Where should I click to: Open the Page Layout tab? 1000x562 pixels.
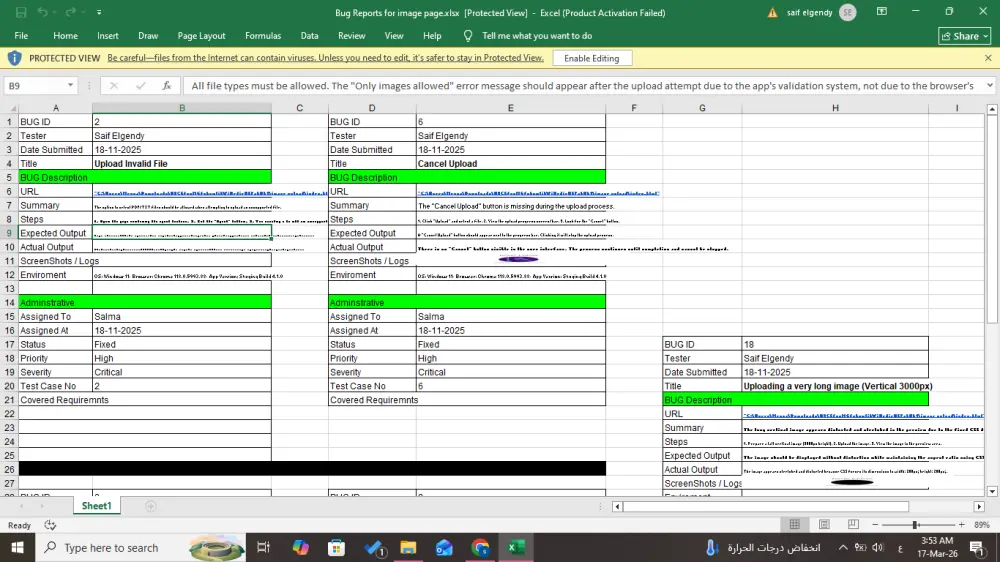202,36
